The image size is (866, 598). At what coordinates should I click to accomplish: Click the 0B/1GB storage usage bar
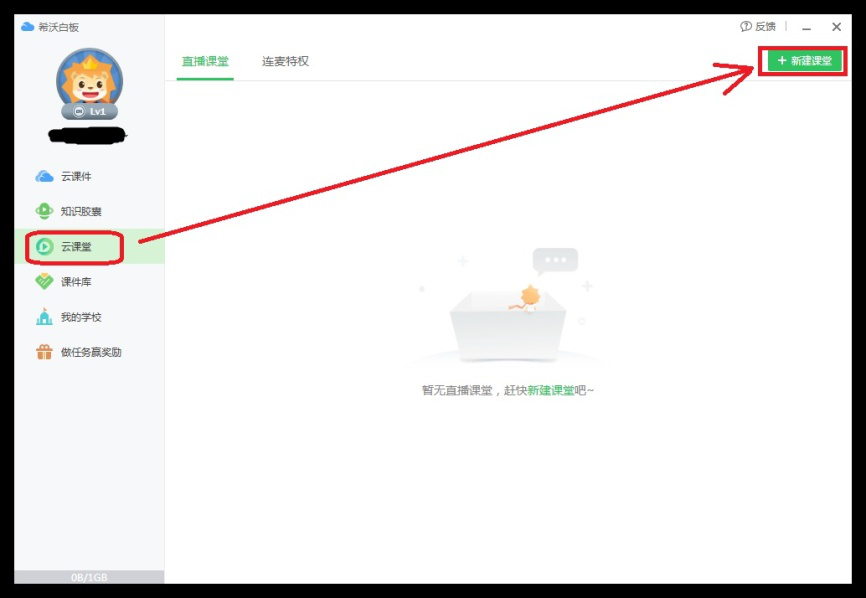(x=89, y=577)
